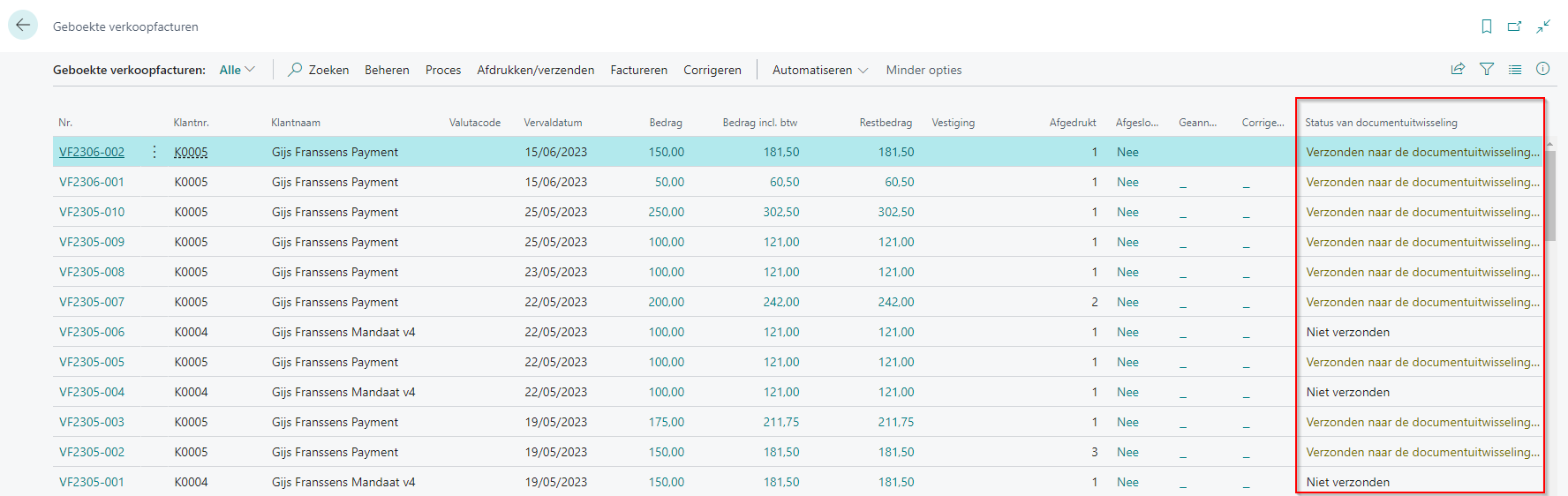Click customer number K0005 in VF2306-002 row

tap(191, 152)
